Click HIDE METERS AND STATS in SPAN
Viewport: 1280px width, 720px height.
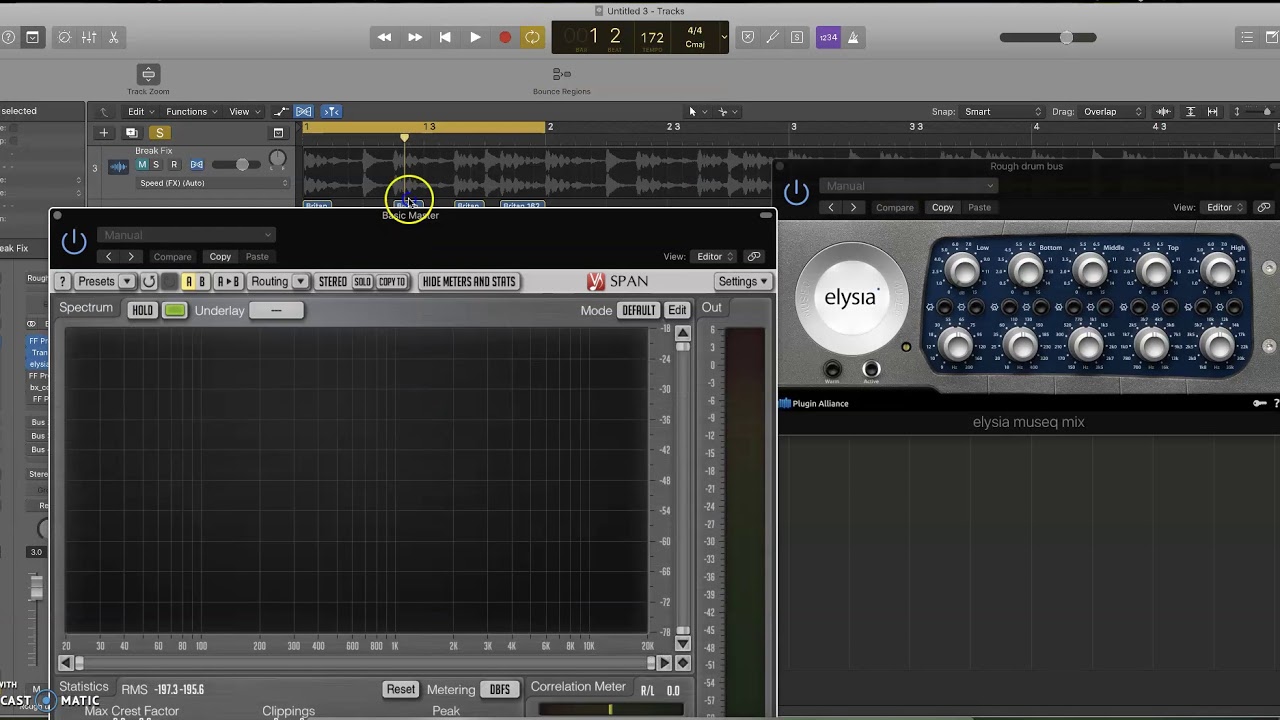(x=469, y=282)
